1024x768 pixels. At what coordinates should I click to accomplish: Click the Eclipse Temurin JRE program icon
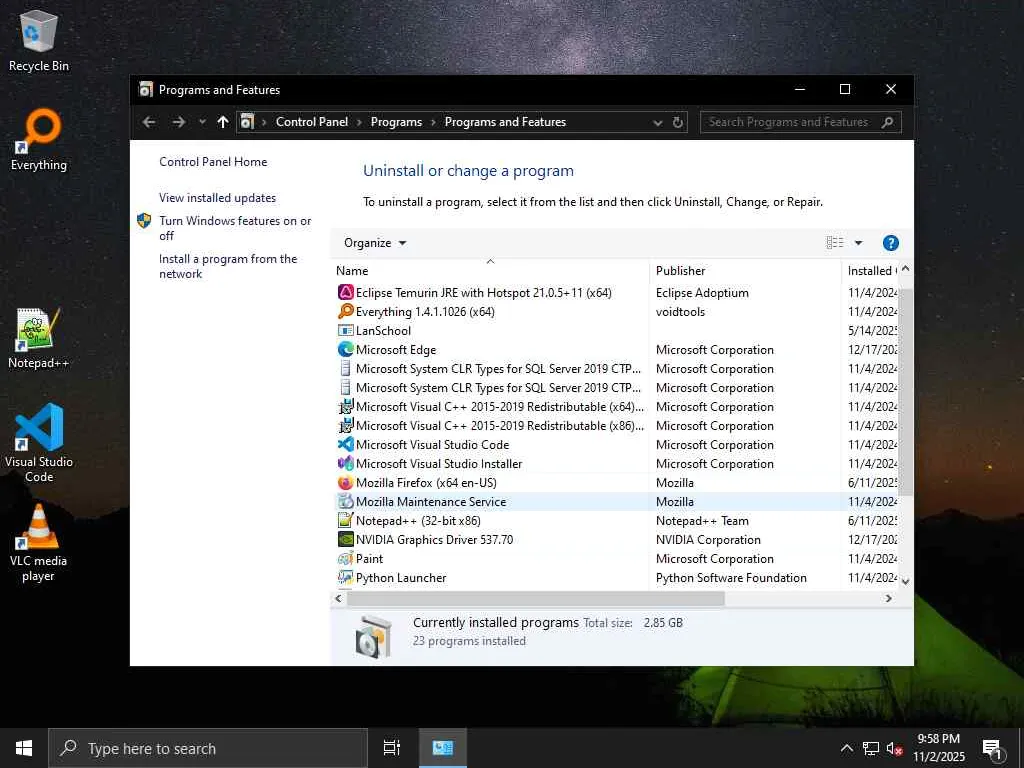click(x=345, y=293)
